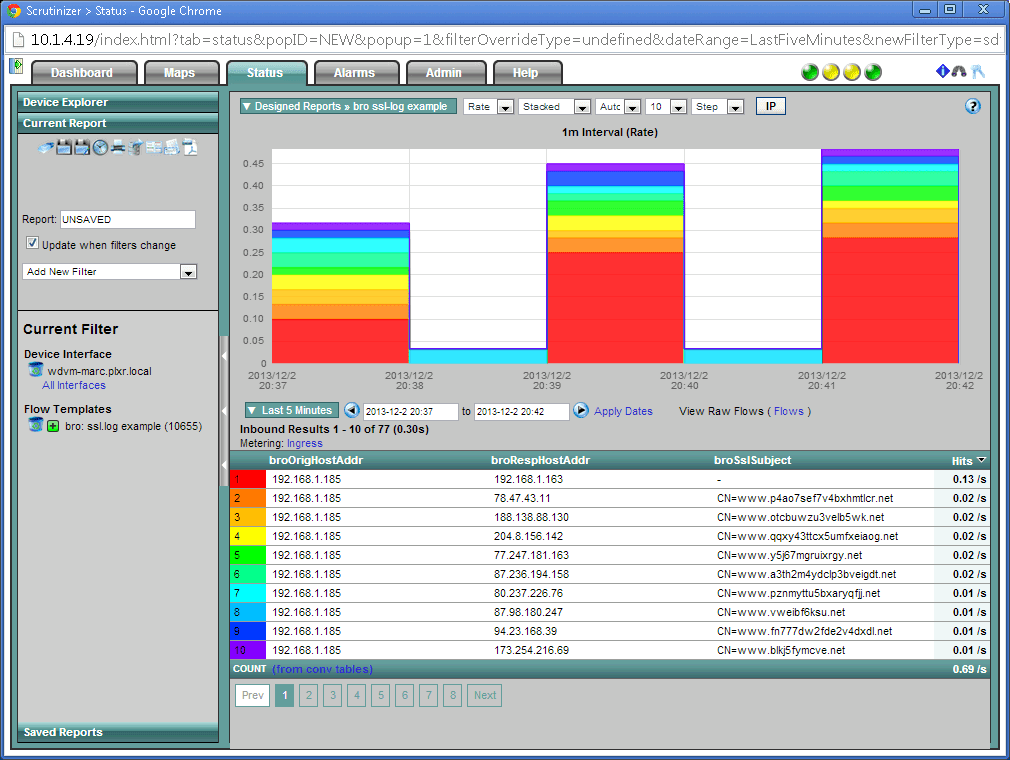
Task: Expand the green plus on bro ssl.log filter
Action: coord(53,426)
